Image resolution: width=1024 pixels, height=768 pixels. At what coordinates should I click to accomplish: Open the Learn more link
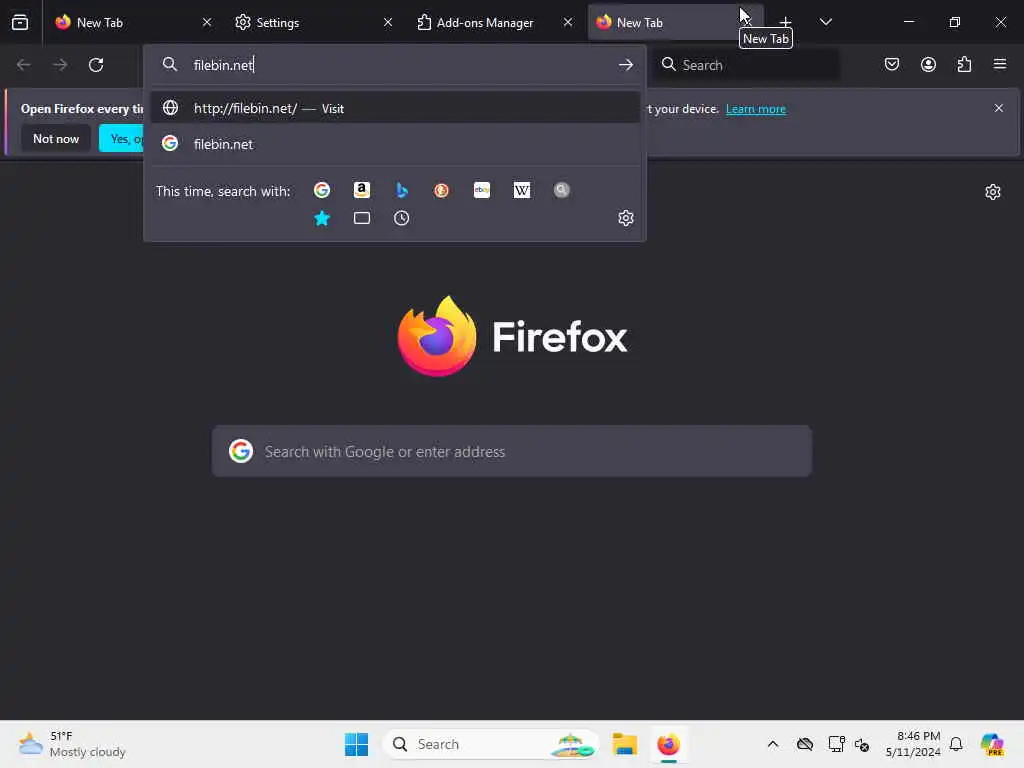pos(756,109)
